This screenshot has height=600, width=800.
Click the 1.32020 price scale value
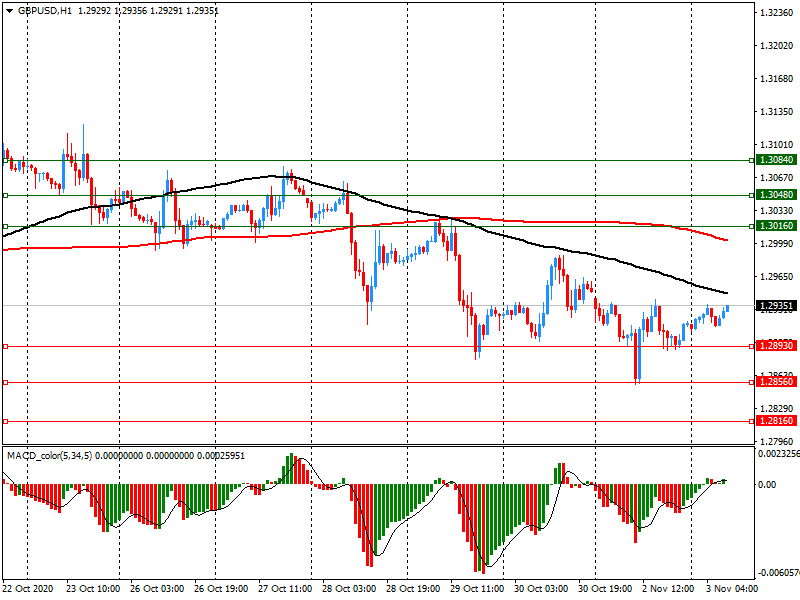[x=777, y=46]
